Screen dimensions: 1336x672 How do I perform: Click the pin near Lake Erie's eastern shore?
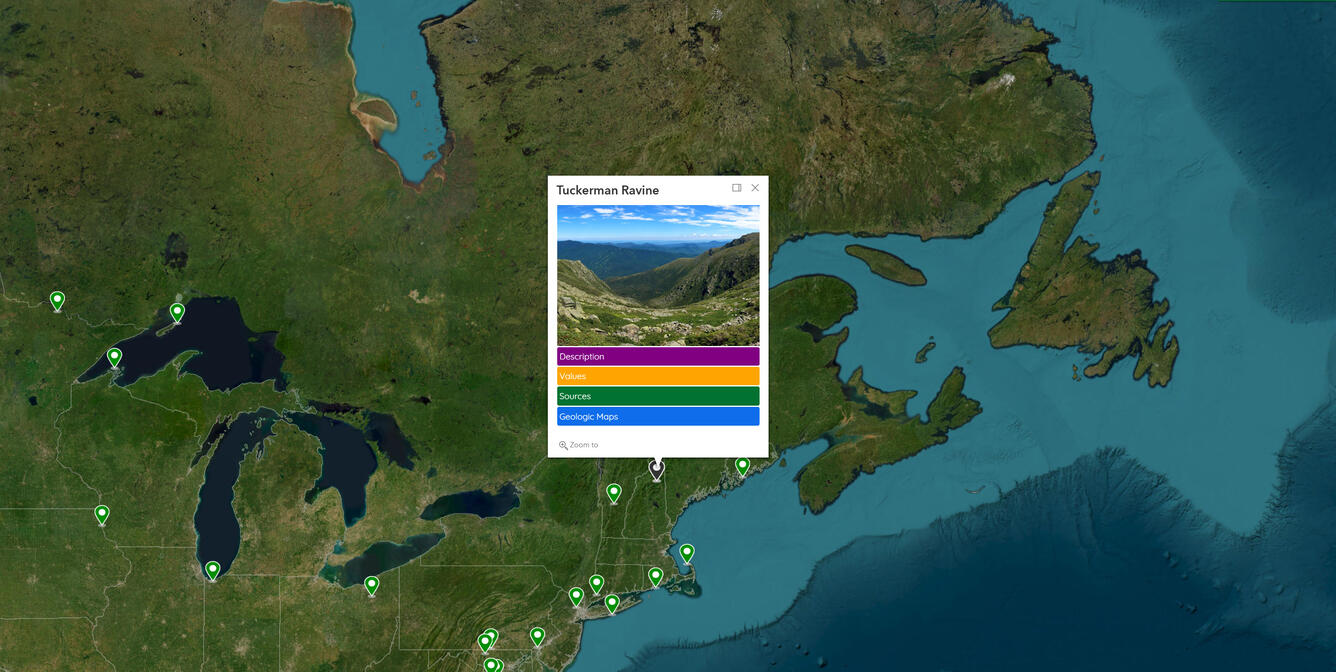(x=371, y=585)
